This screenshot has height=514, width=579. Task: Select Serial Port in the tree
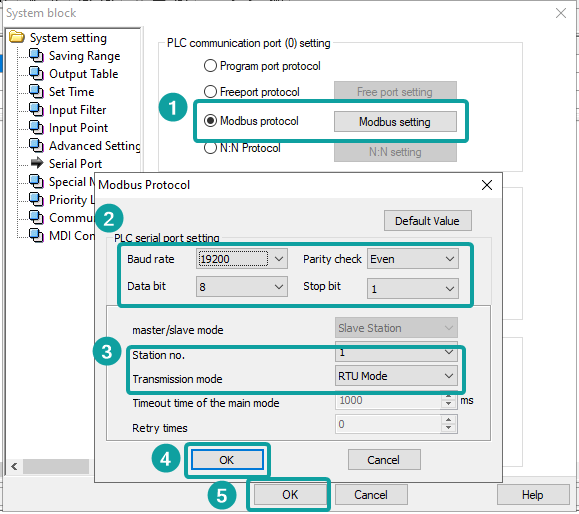(x=75, y=164)
